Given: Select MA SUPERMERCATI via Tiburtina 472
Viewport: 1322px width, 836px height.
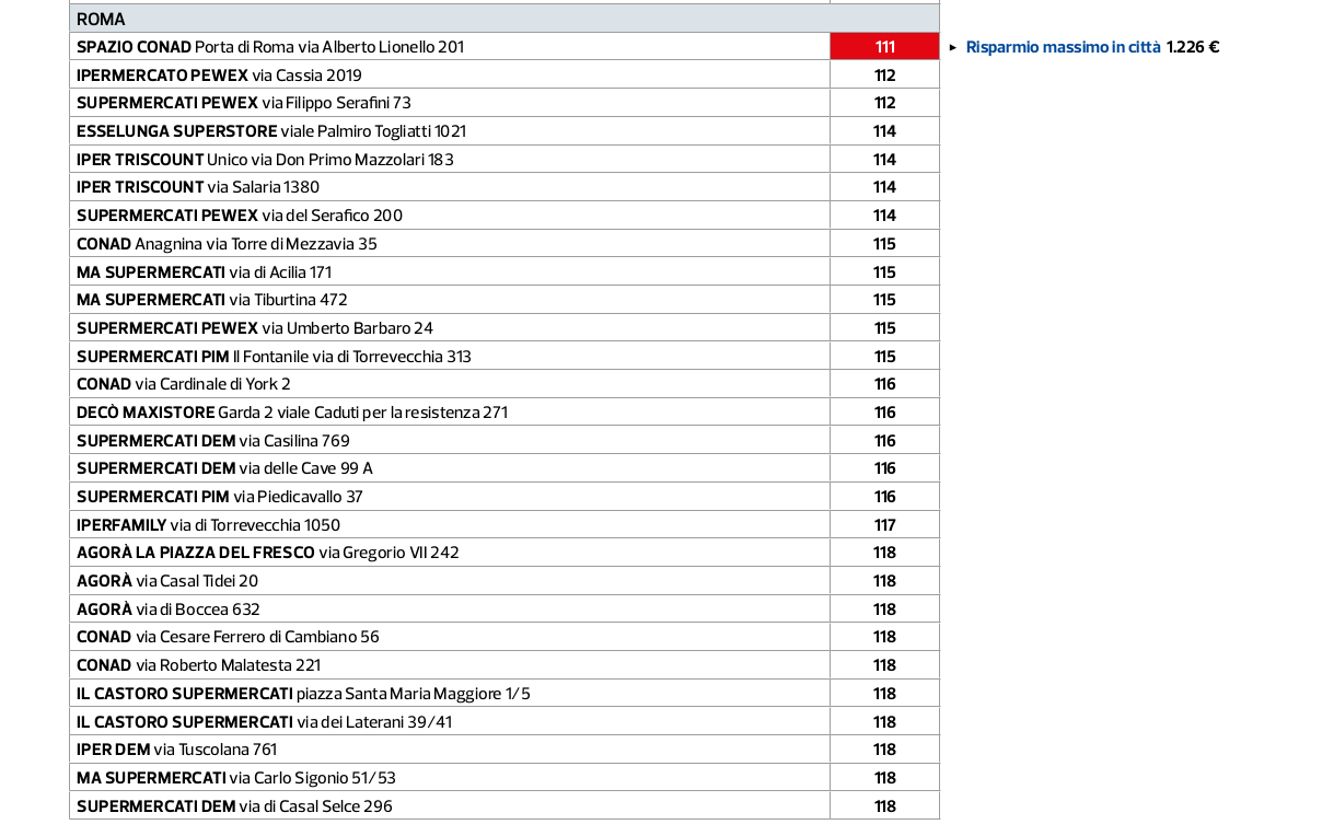Looking at the screenshot, I should (x=504, y=300).
